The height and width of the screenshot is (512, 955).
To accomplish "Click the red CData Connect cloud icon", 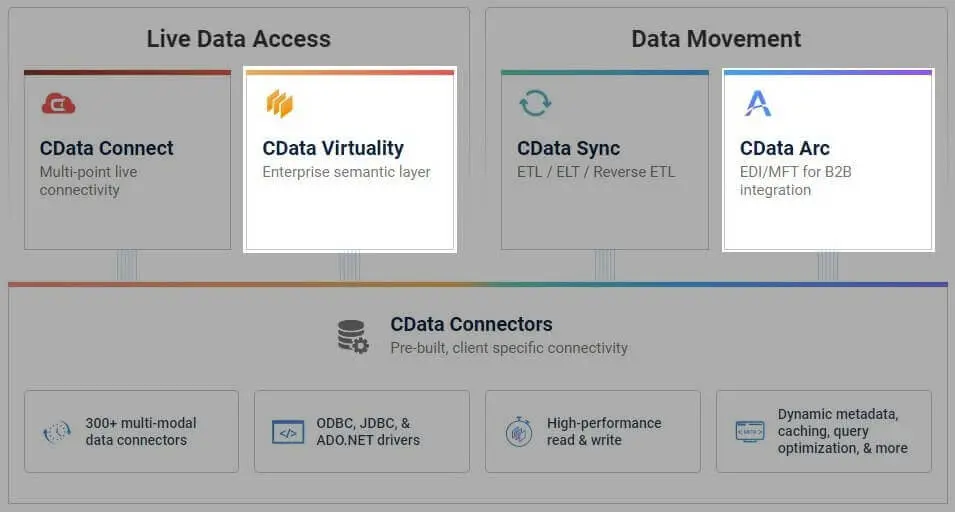I will point(58,103).
